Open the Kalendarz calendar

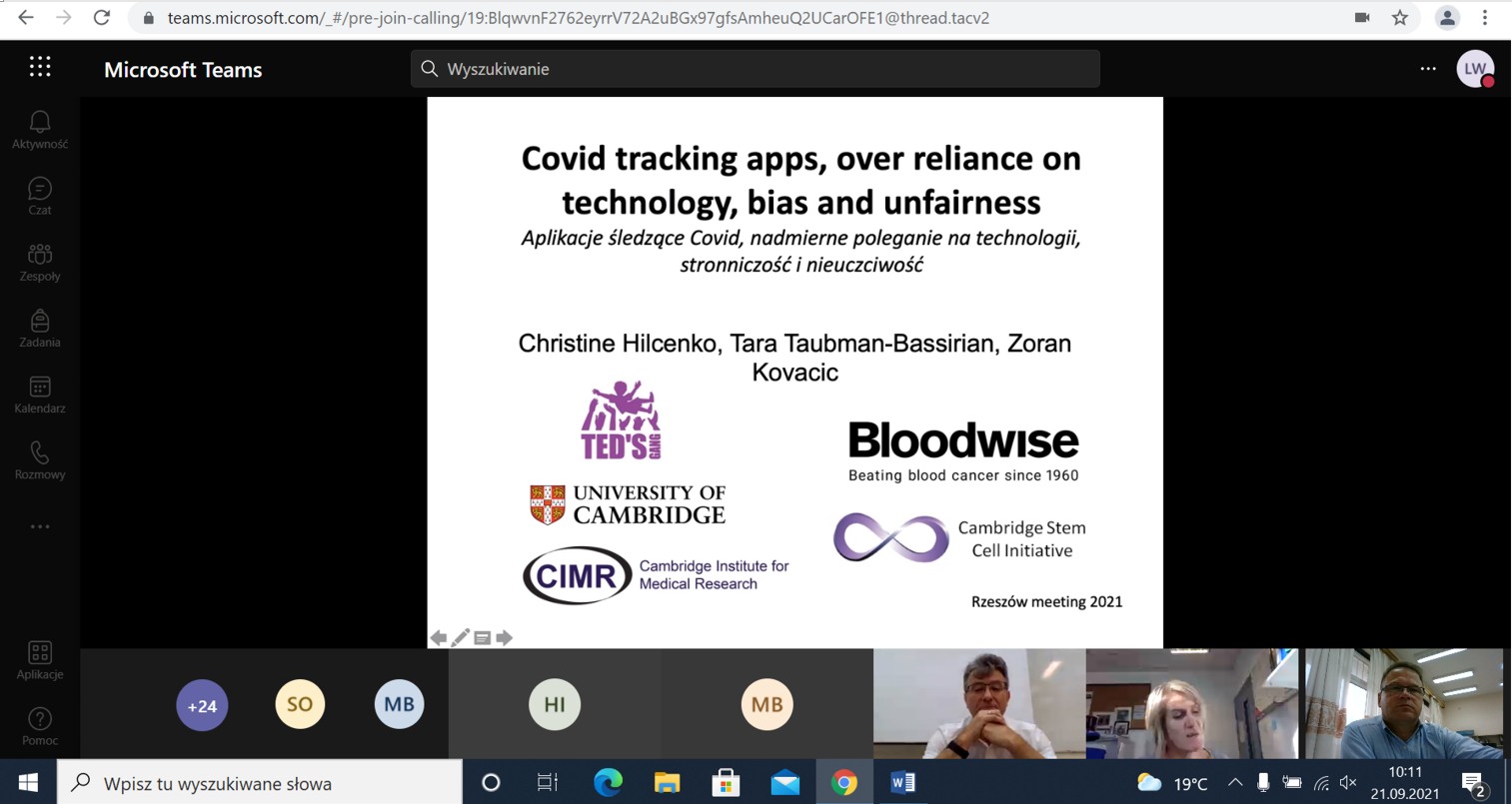click(40, 395)
